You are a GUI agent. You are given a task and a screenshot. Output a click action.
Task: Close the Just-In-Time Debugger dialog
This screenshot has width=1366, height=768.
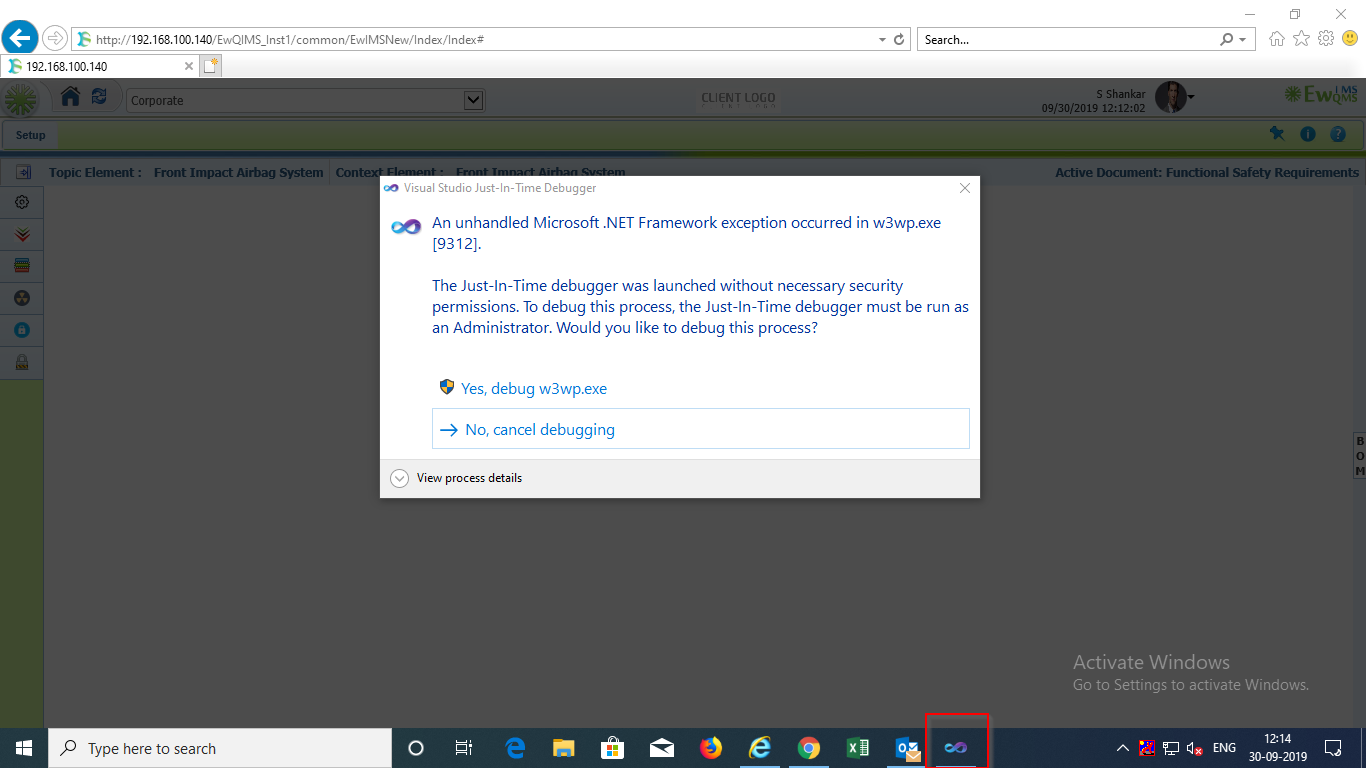click(x=965, y=187)
